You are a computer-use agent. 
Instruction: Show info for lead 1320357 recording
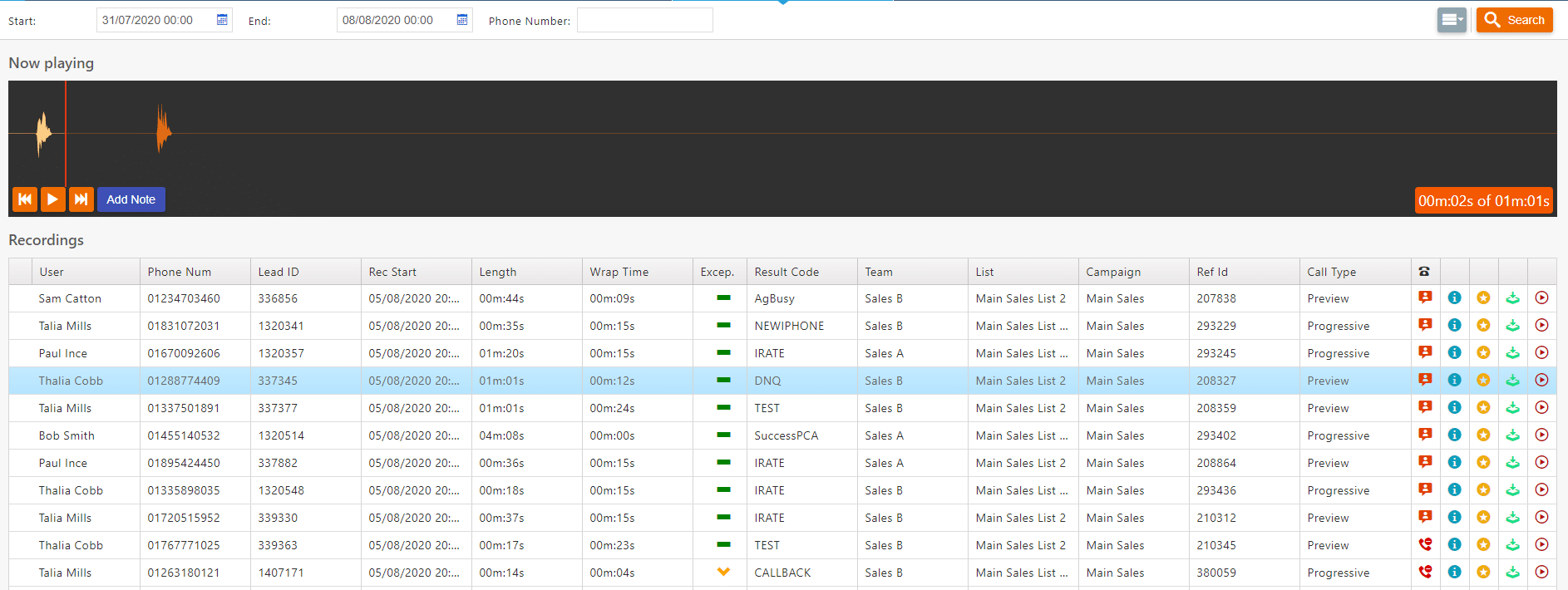[1454, 352]
